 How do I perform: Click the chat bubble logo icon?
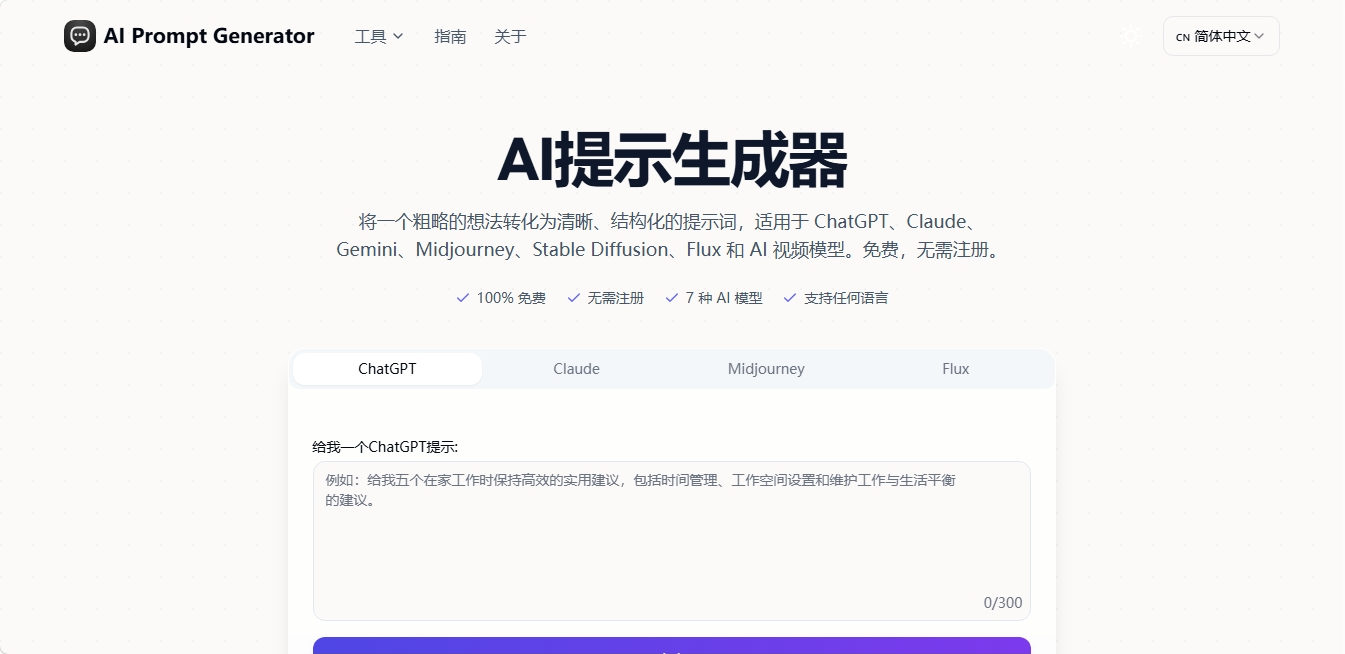(80, 36)
